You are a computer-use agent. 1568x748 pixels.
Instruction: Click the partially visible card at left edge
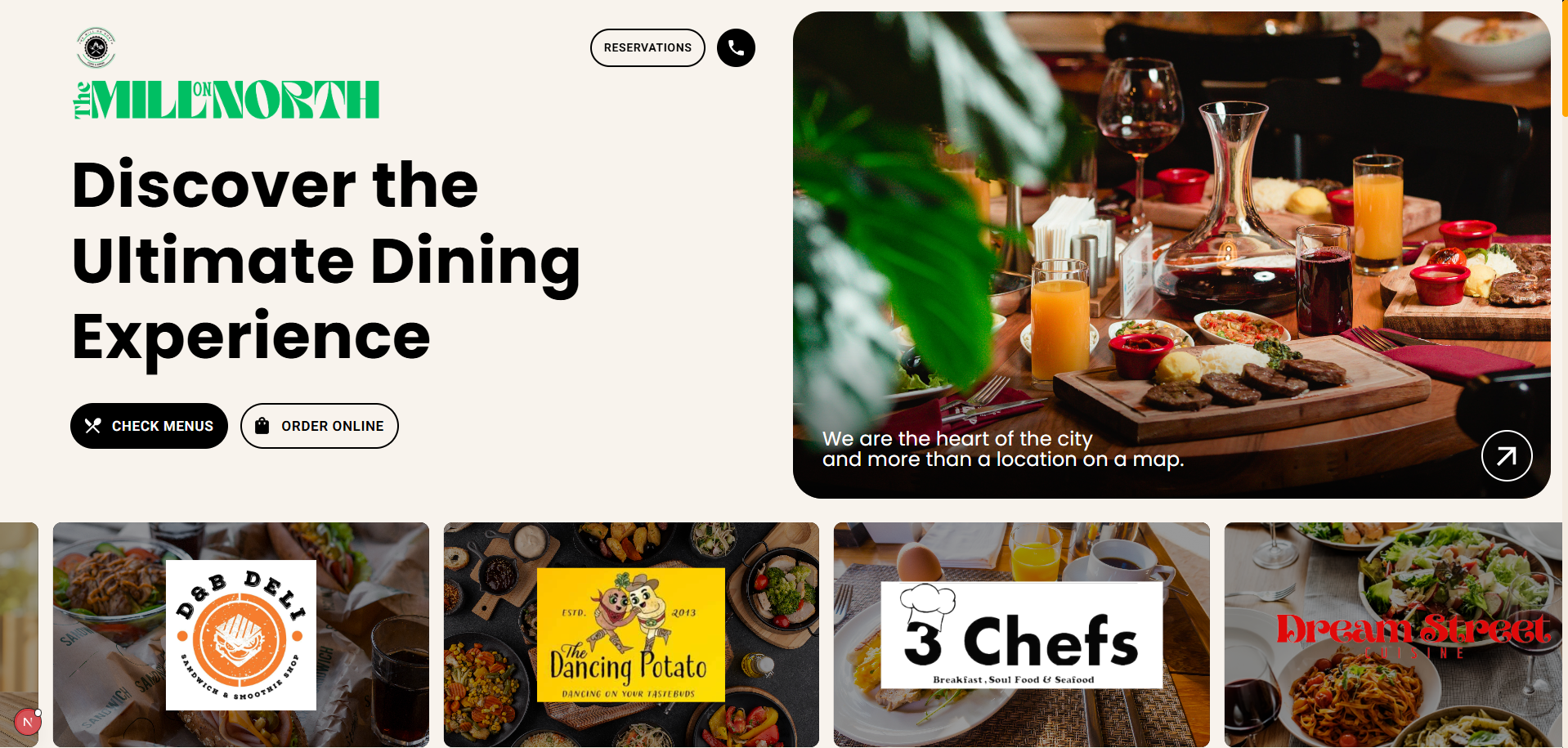tap(19, 634)
